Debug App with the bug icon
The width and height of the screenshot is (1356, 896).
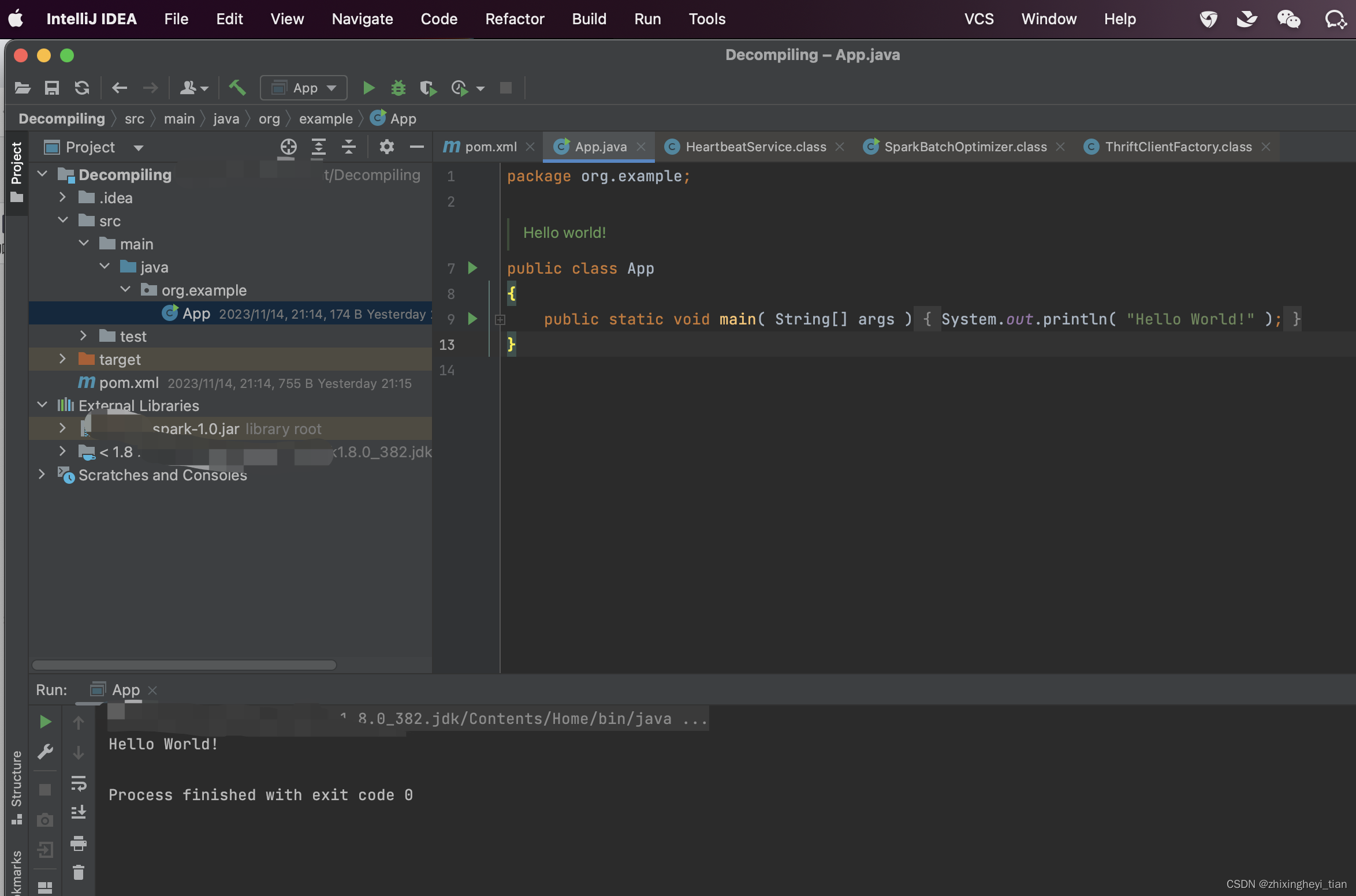(x=398, y=88)
